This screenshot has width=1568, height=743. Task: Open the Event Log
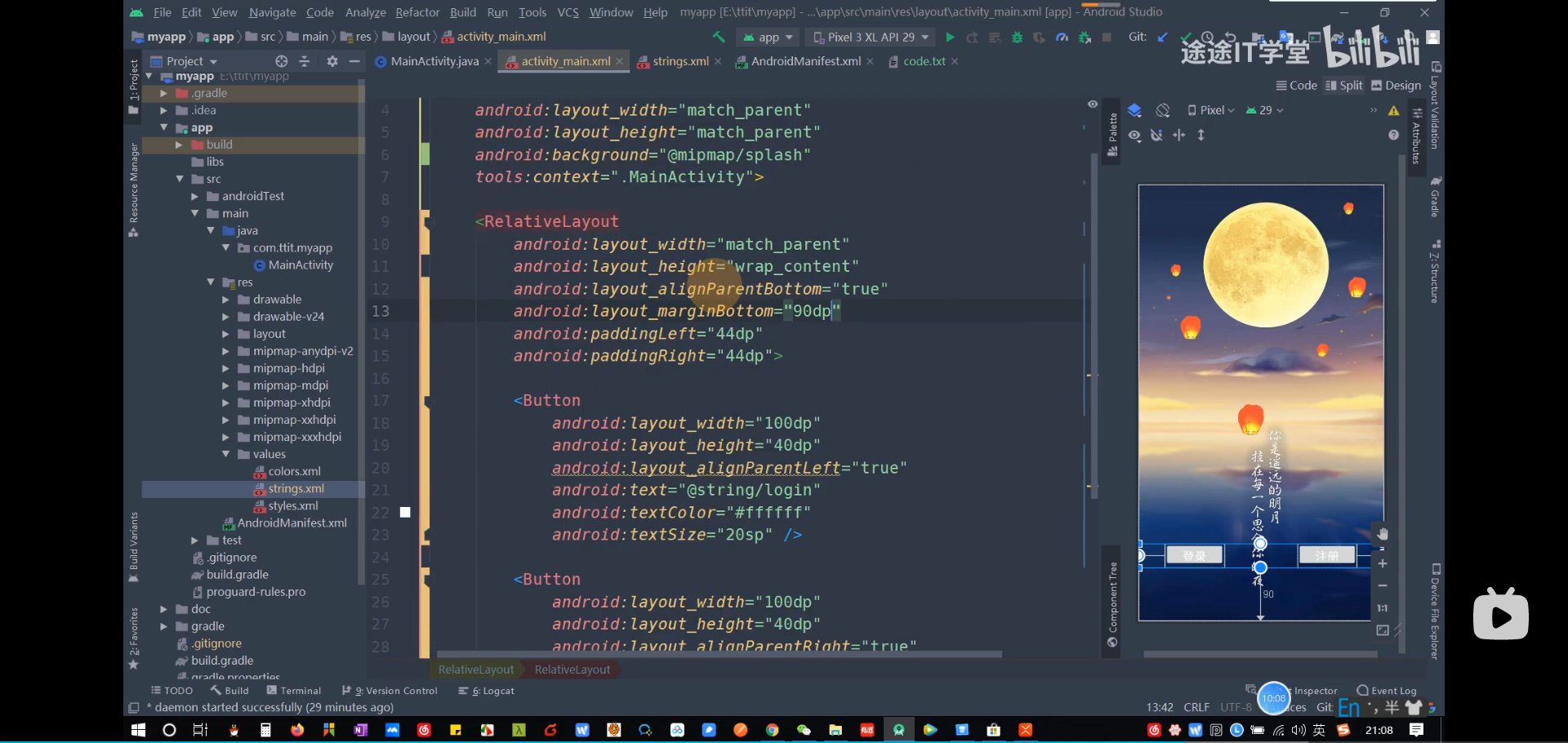pyautogui.click(x=1387, y=691)
